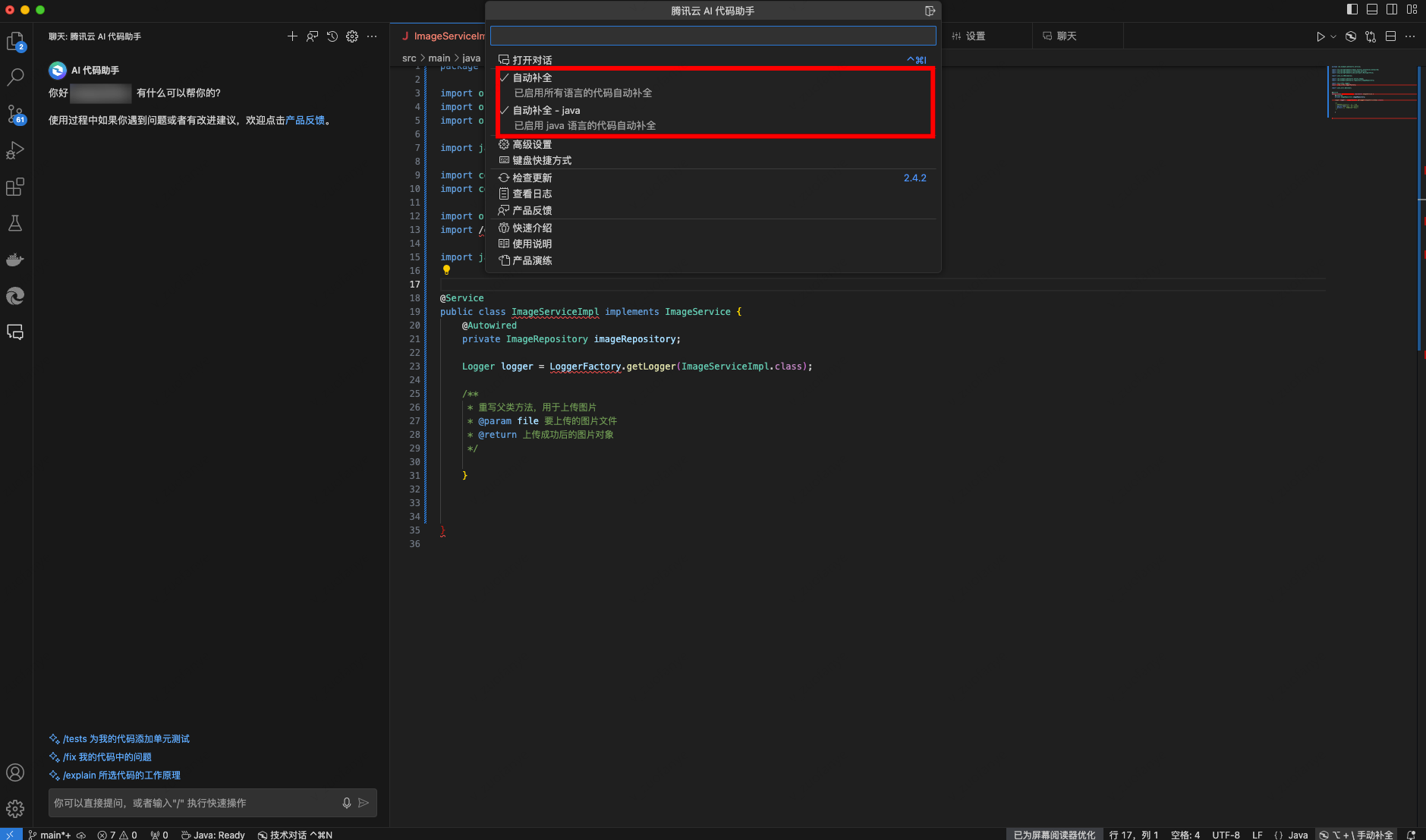Screen dimensions: 1426x840
Task: Open the Edge browser tools view
Action: [x=15, y=296]
